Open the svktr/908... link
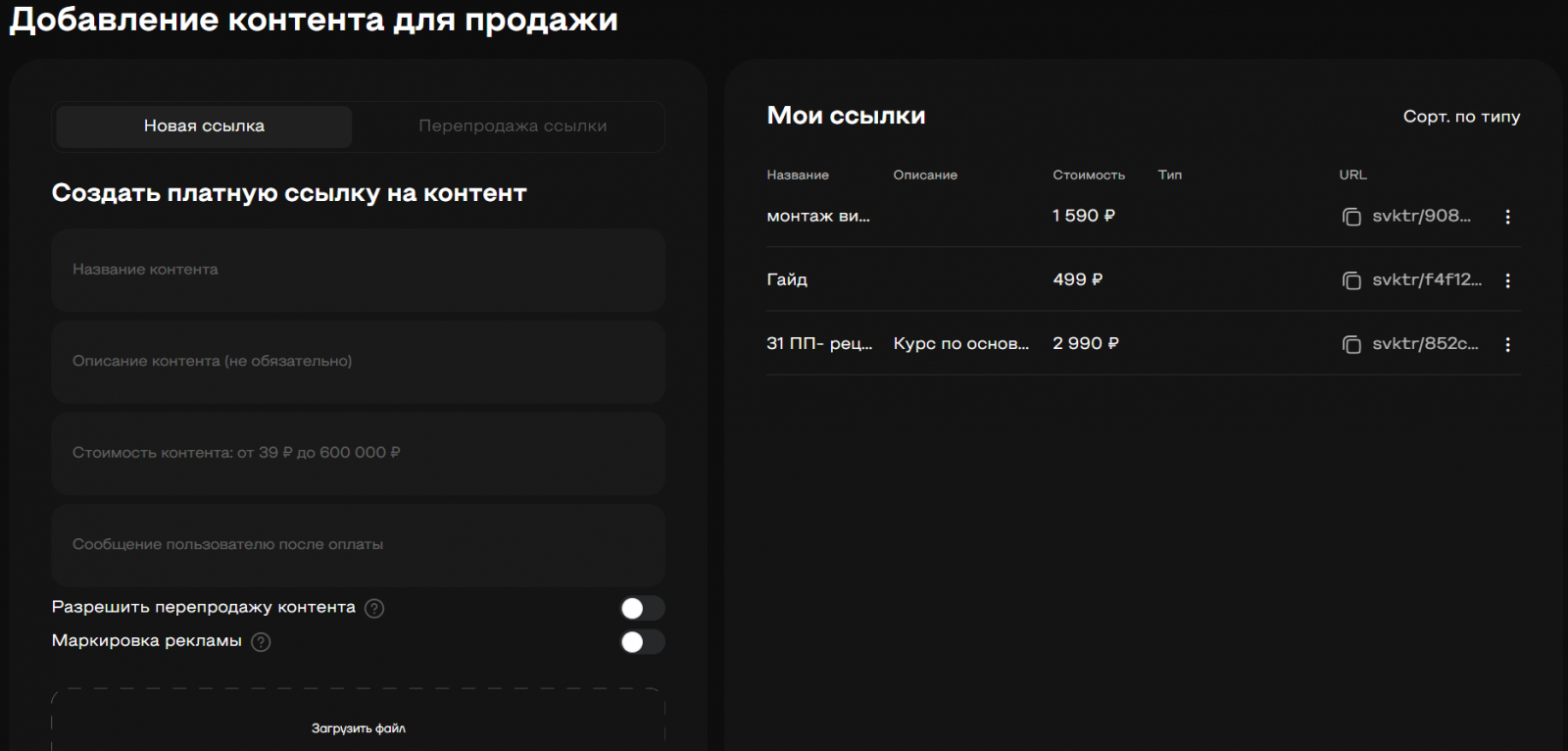1568x751 pixels. click(1421, 216)
